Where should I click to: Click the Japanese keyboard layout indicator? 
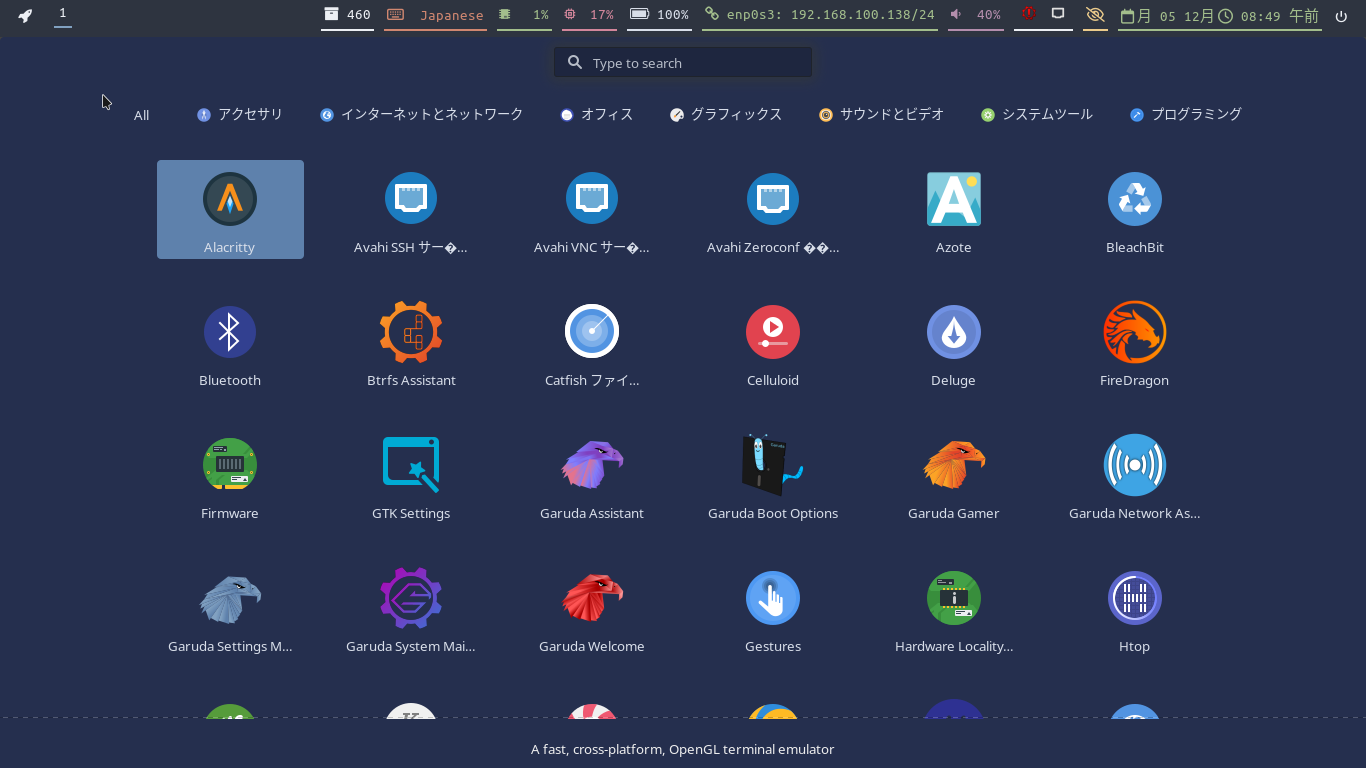click(x=435, y=15)
